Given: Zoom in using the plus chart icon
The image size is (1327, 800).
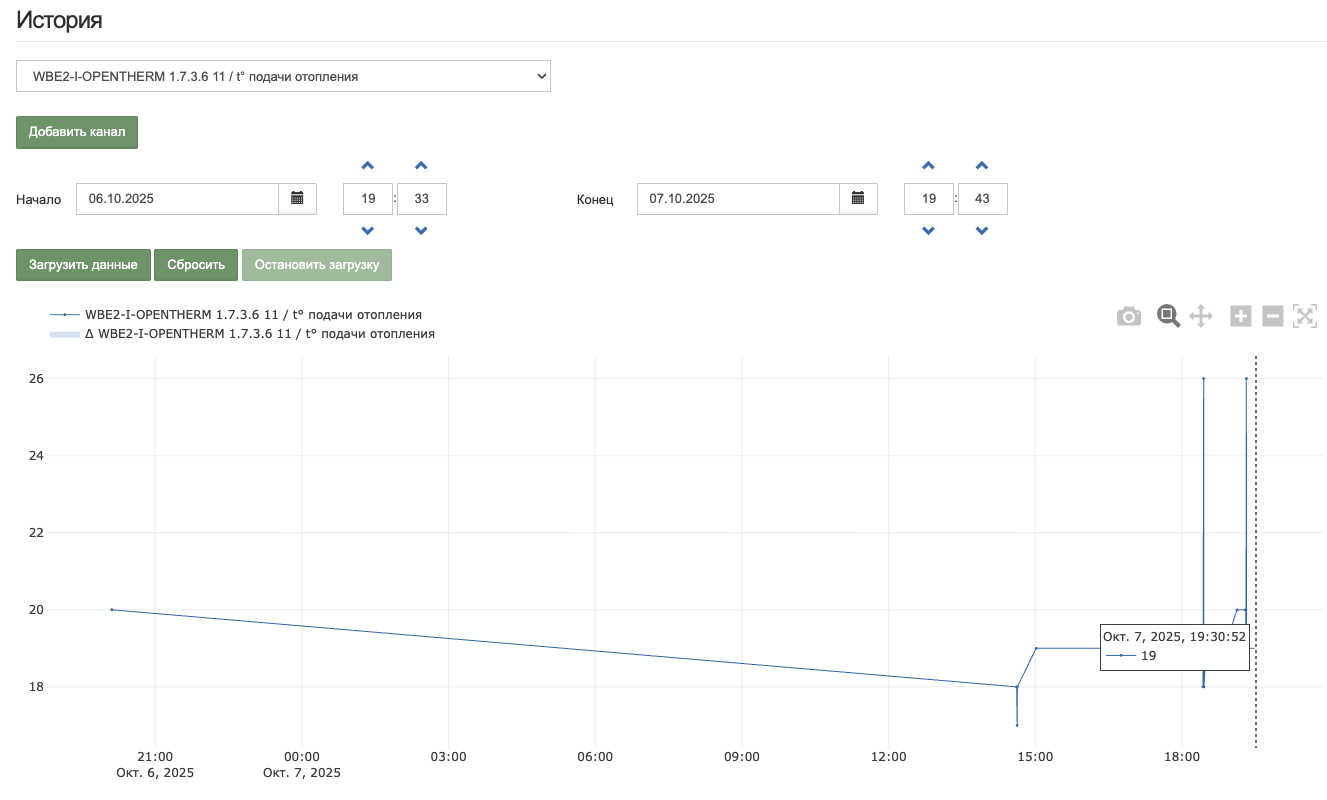Looking at the screenshot, I should coord(1241,316).
